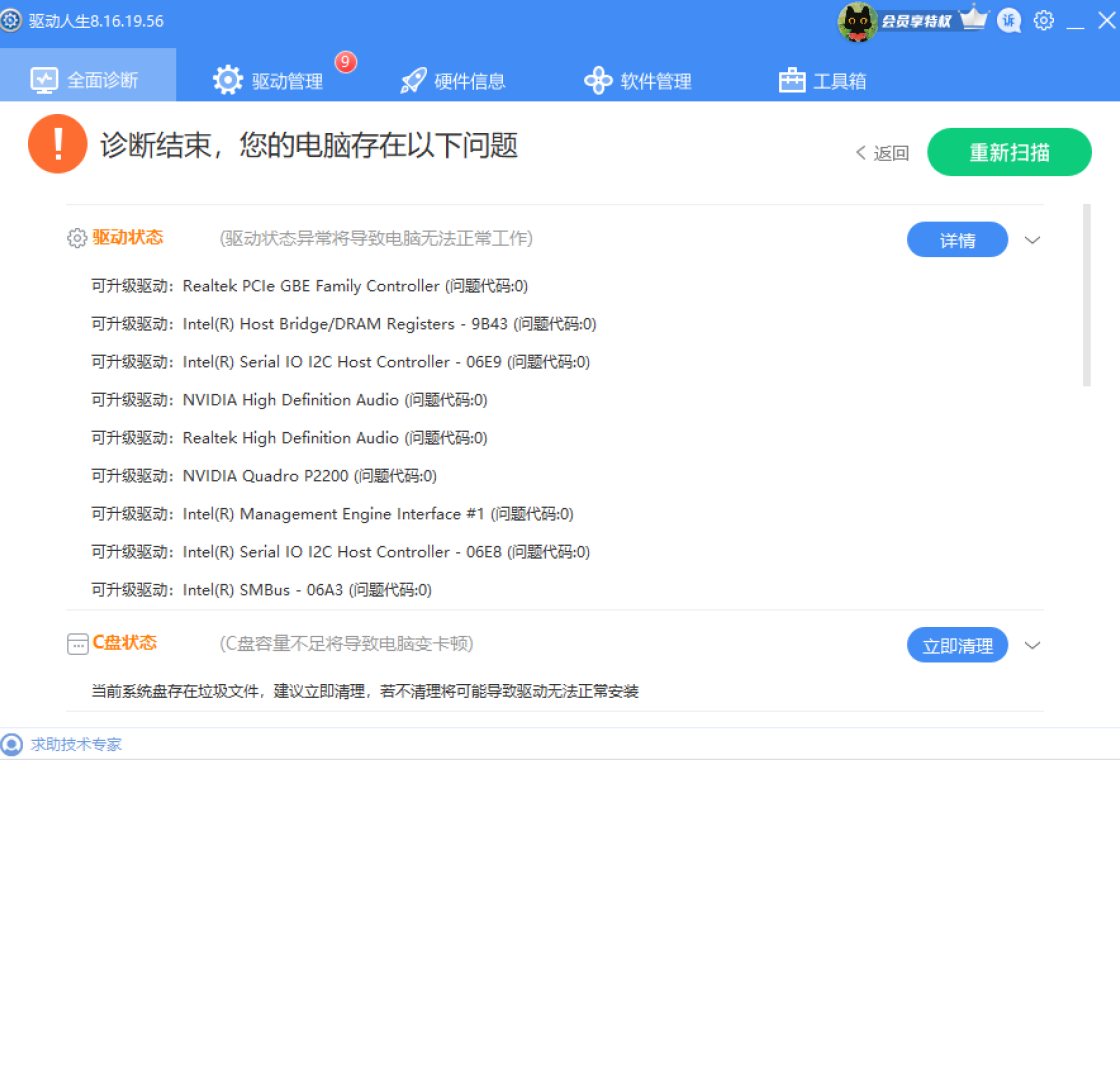Select the Intel Host Bridge/DRAM Registers row
The height and width of the screenshot is (1080, 1120).
pos(344,324)
